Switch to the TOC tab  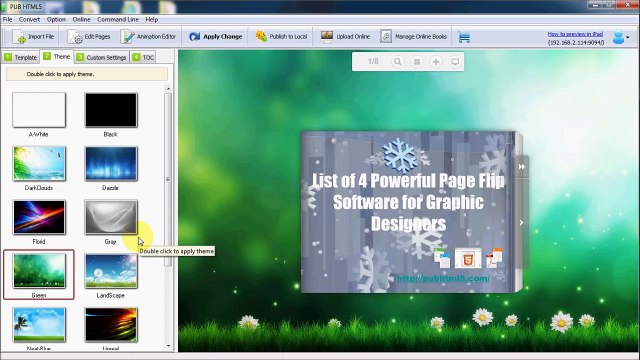coord(143,58)
